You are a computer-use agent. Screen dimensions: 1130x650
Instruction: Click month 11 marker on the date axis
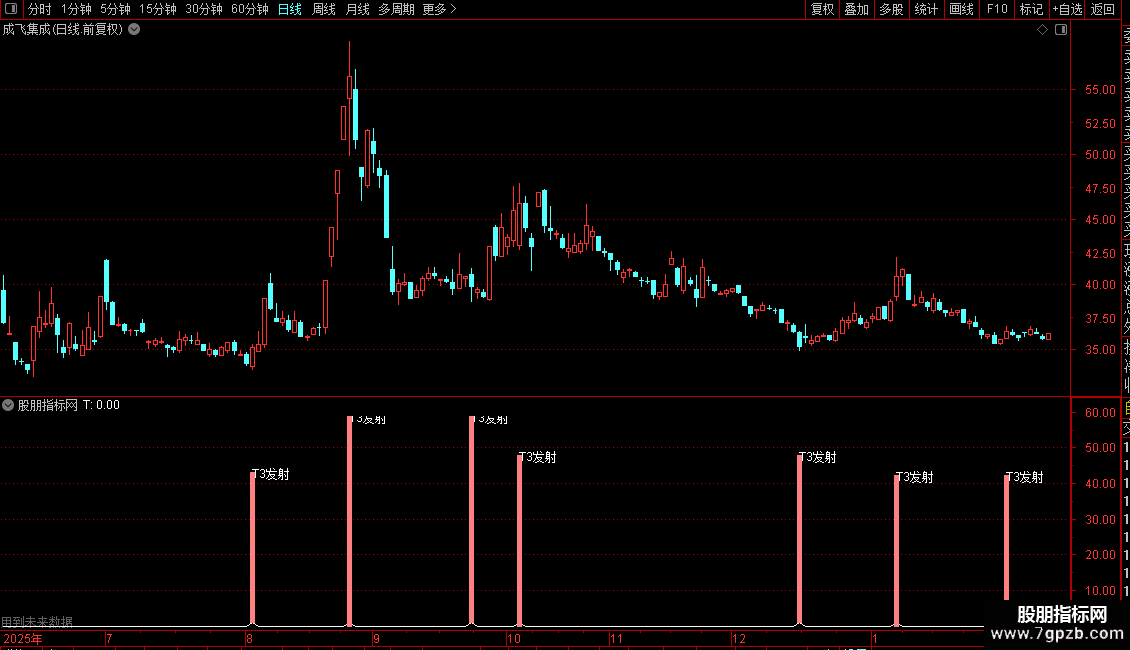tap(616, 638)
